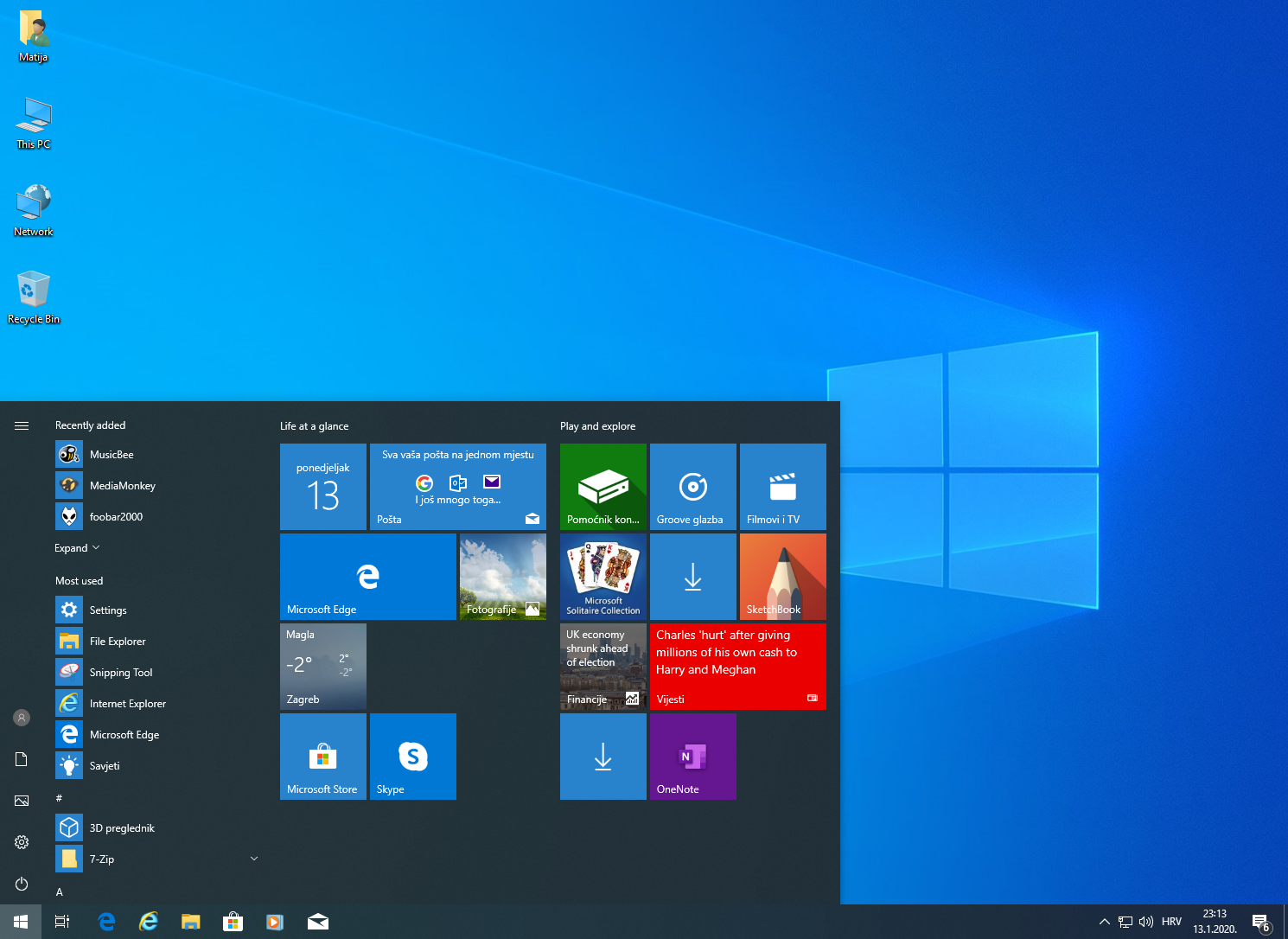Select the Matija desktop folder
The width and height of the screenshot is (1288, 939).
coord(34,36)
